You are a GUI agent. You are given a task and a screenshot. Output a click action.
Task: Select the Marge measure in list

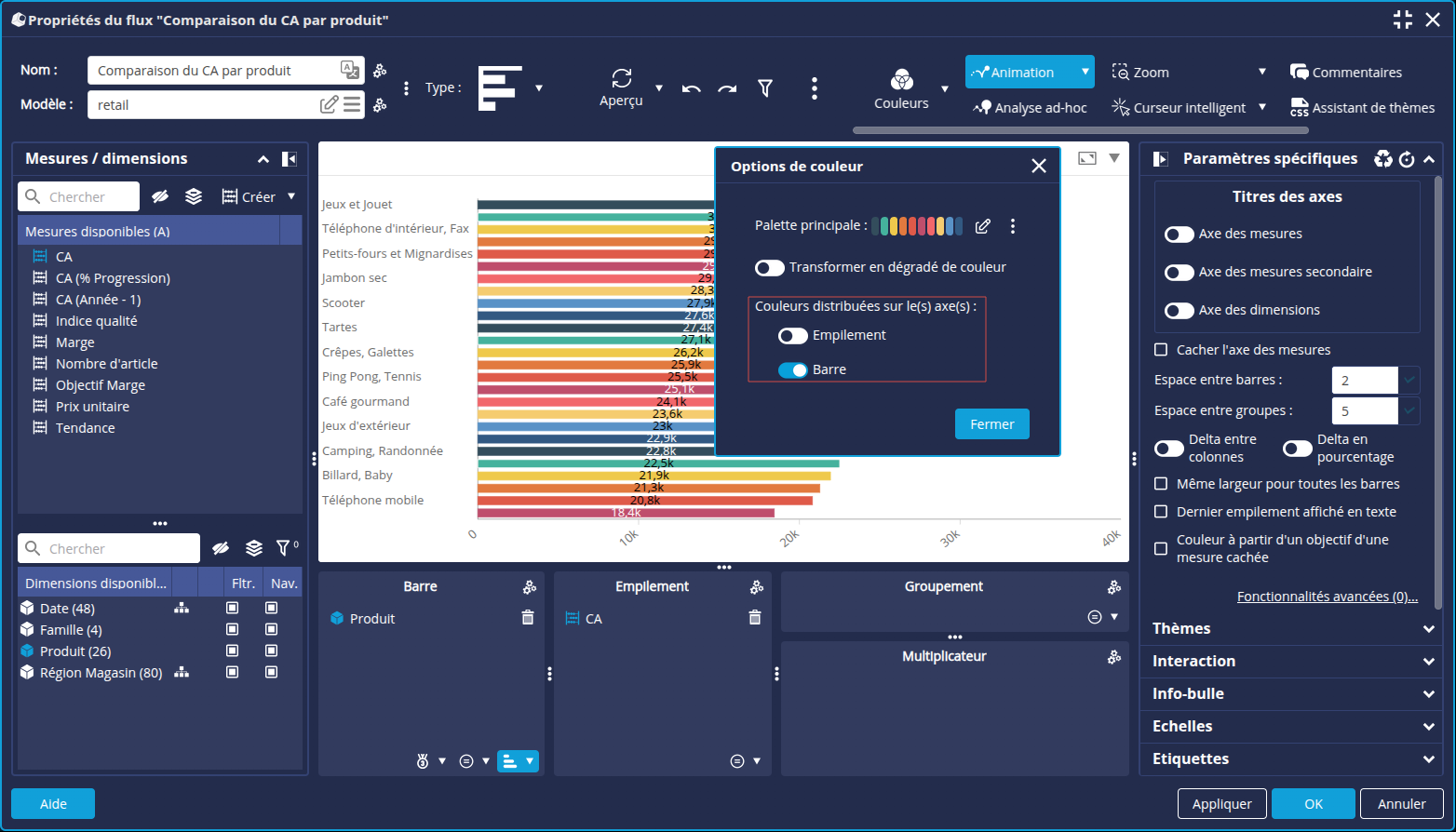click(75, 342)
